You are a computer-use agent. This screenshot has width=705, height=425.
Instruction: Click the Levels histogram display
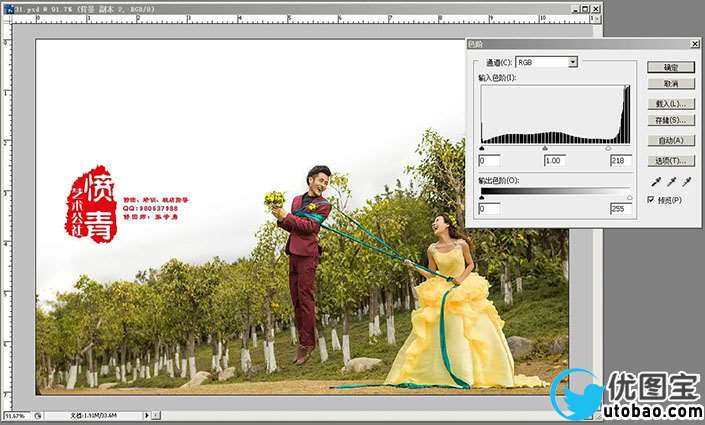556,114
